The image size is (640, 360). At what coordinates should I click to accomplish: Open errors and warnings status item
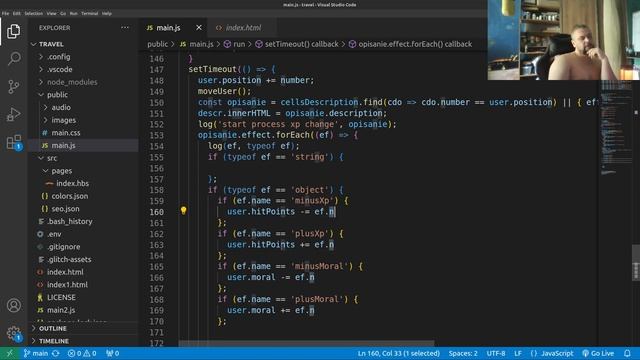pyautogui.click(x=82, y=353)
